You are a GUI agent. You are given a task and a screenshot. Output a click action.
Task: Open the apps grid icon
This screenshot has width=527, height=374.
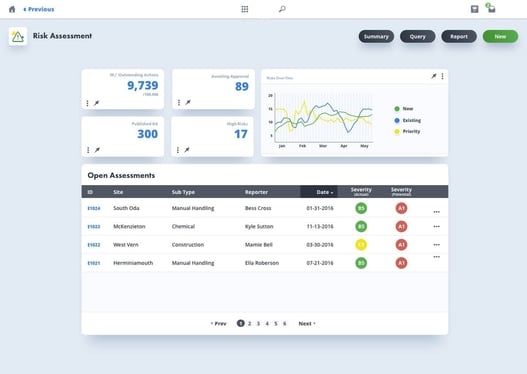(x=245, y=9)
